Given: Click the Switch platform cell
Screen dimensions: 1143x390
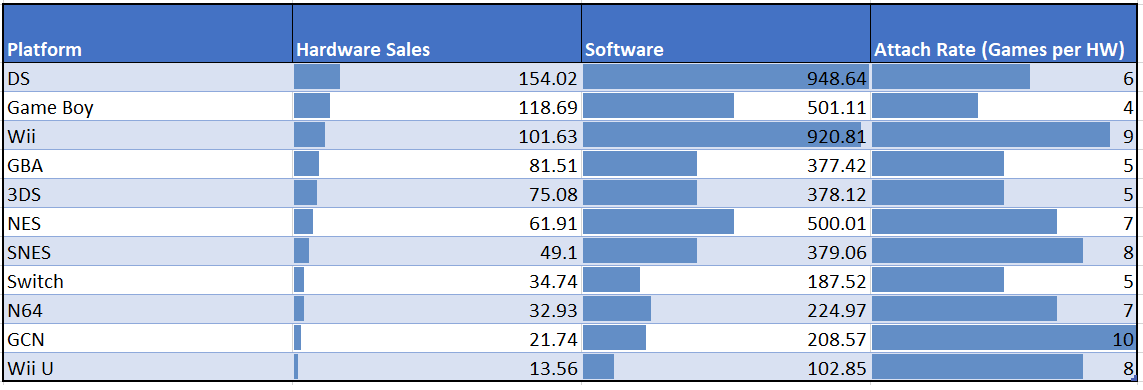Looking at the screenshot, I should [x=147, y=281].
